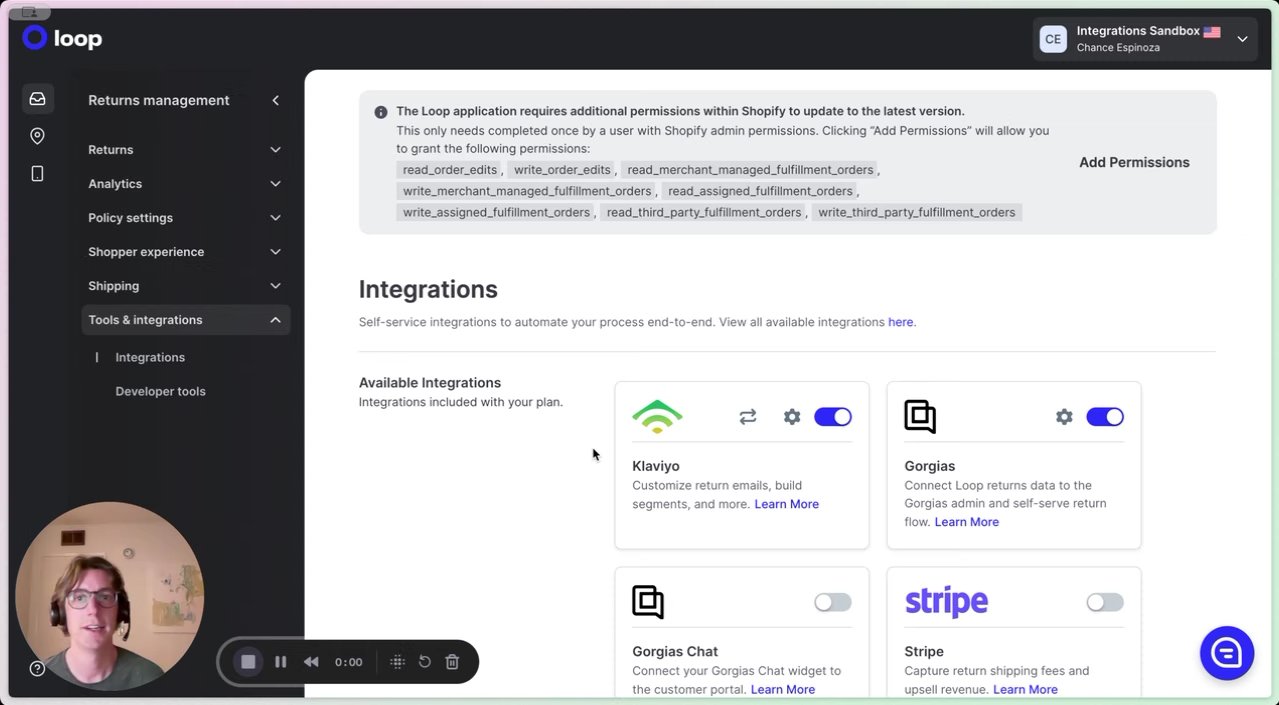Click read_merchant_managed_fulfillment_orders tag
The height and width of the screenshot is (705, 1279).
coord(750,170)
